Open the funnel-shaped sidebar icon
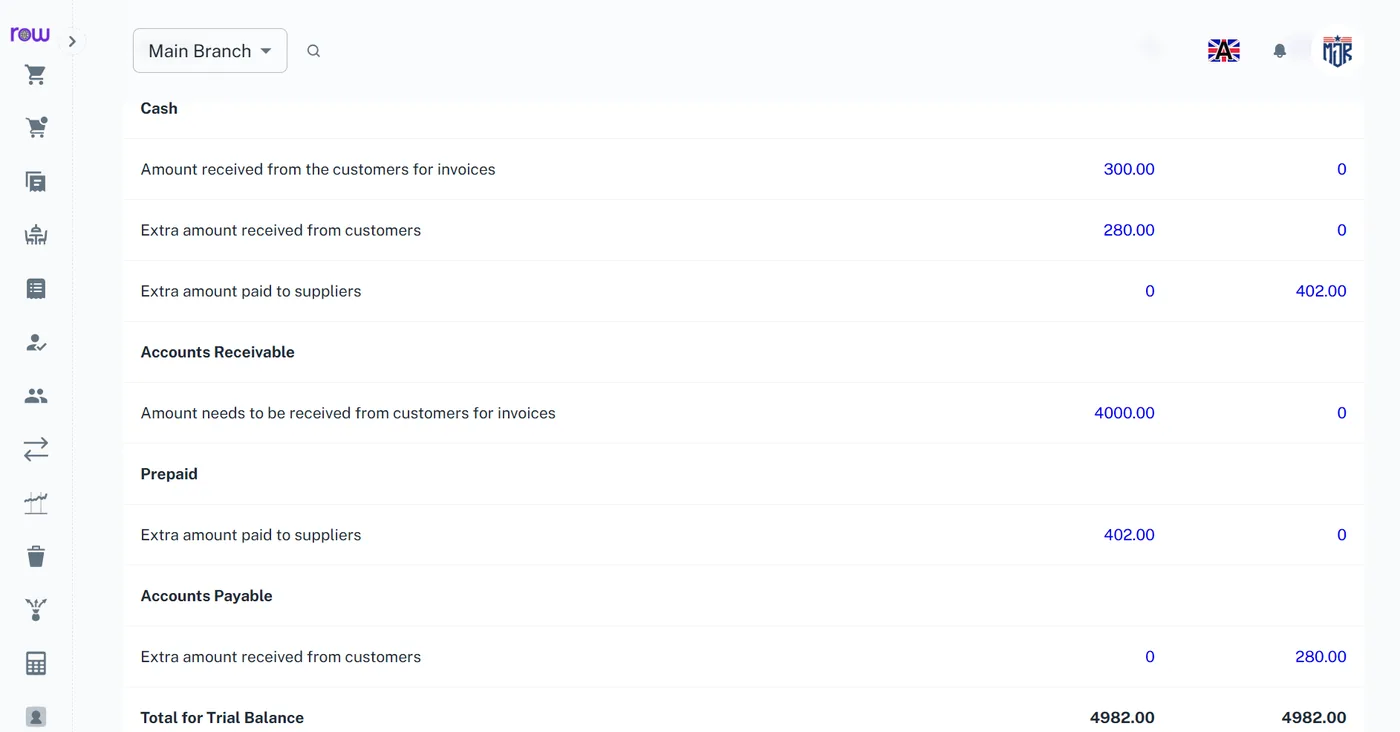 [36, 610]
